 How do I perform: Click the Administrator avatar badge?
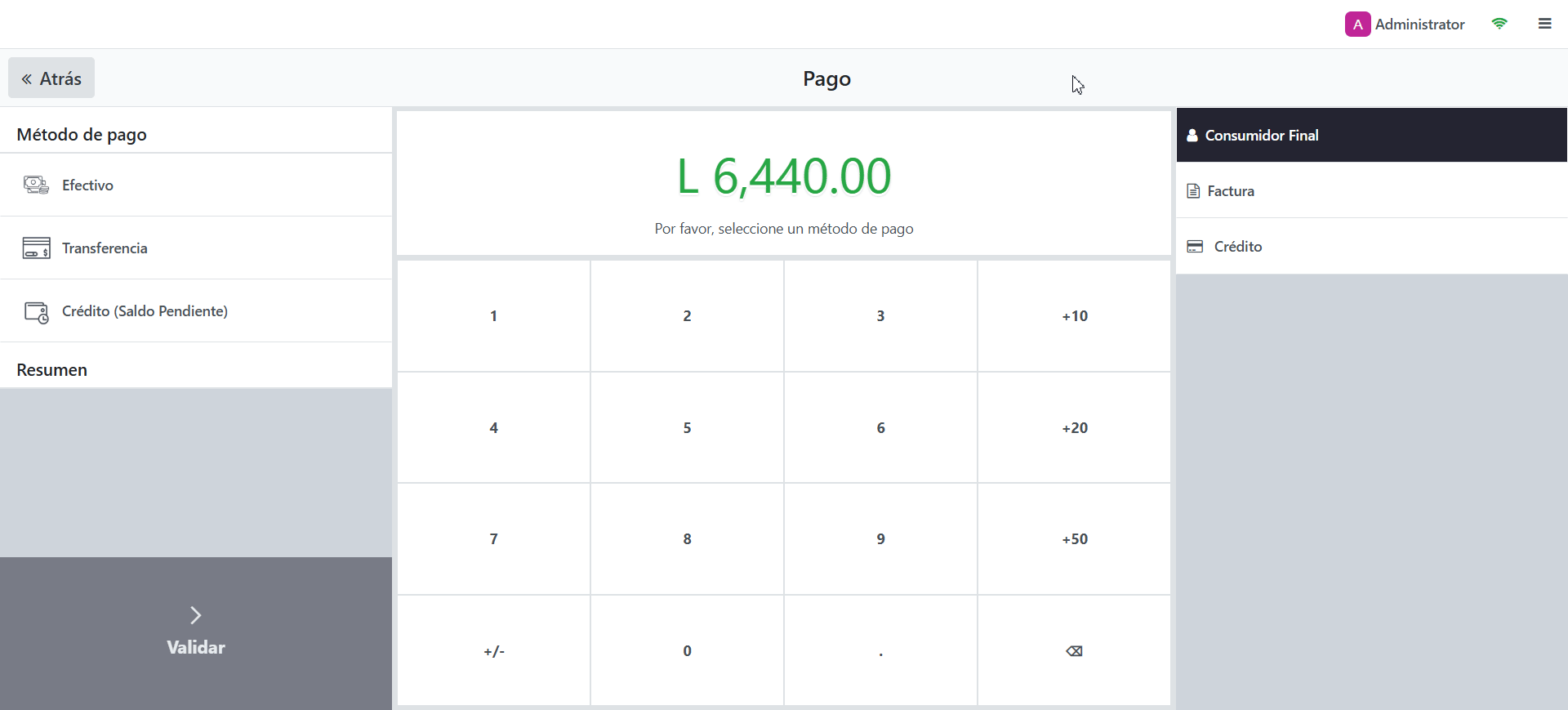(x=1357, y=25)
